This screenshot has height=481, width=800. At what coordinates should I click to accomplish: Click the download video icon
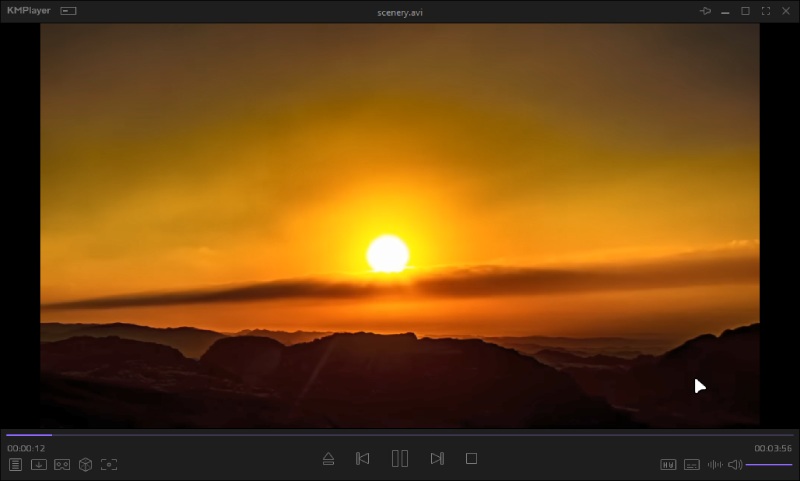coord(39,464)
